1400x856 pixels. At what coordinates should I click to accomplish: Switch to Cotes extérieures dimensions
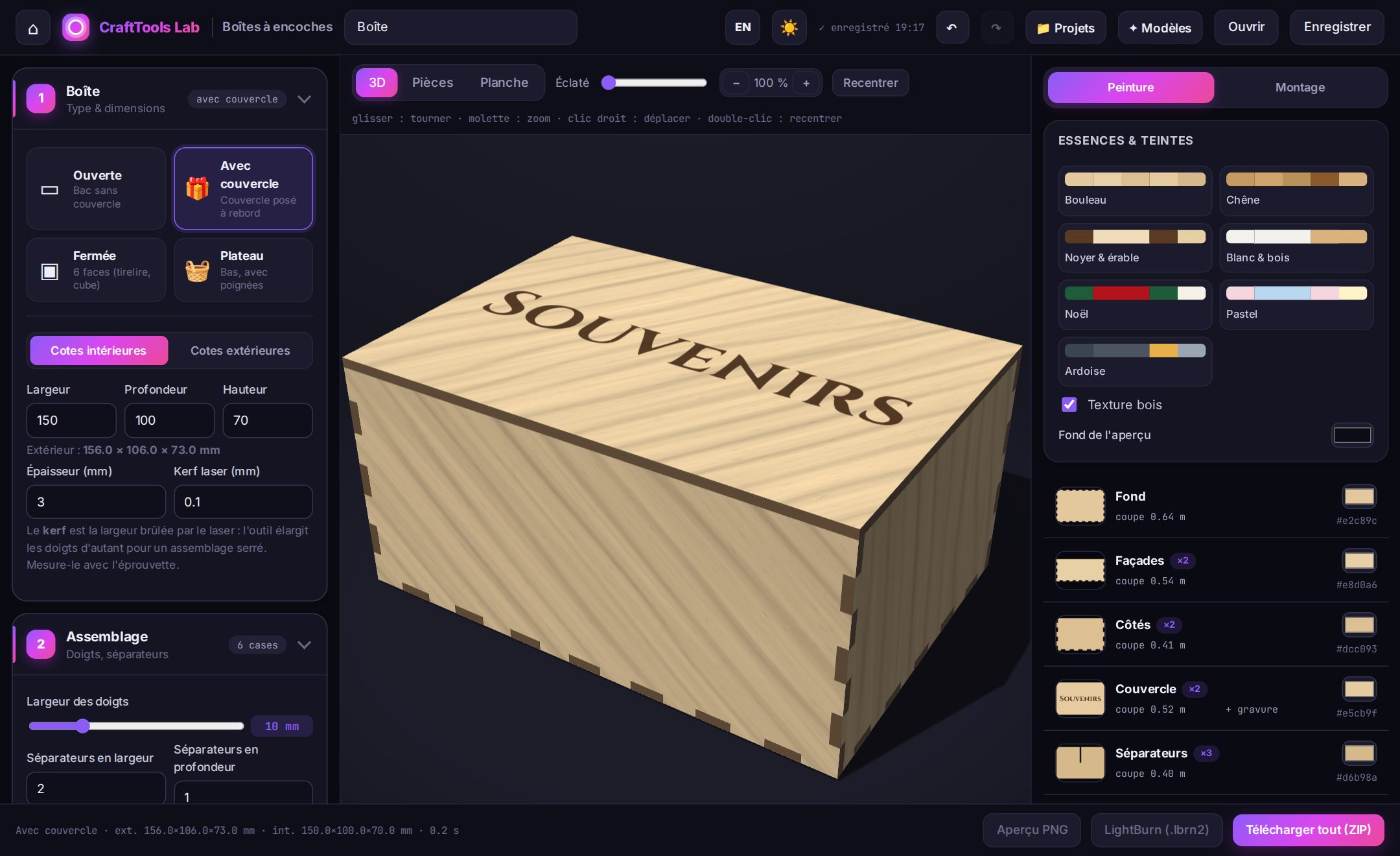click(240, 350)
